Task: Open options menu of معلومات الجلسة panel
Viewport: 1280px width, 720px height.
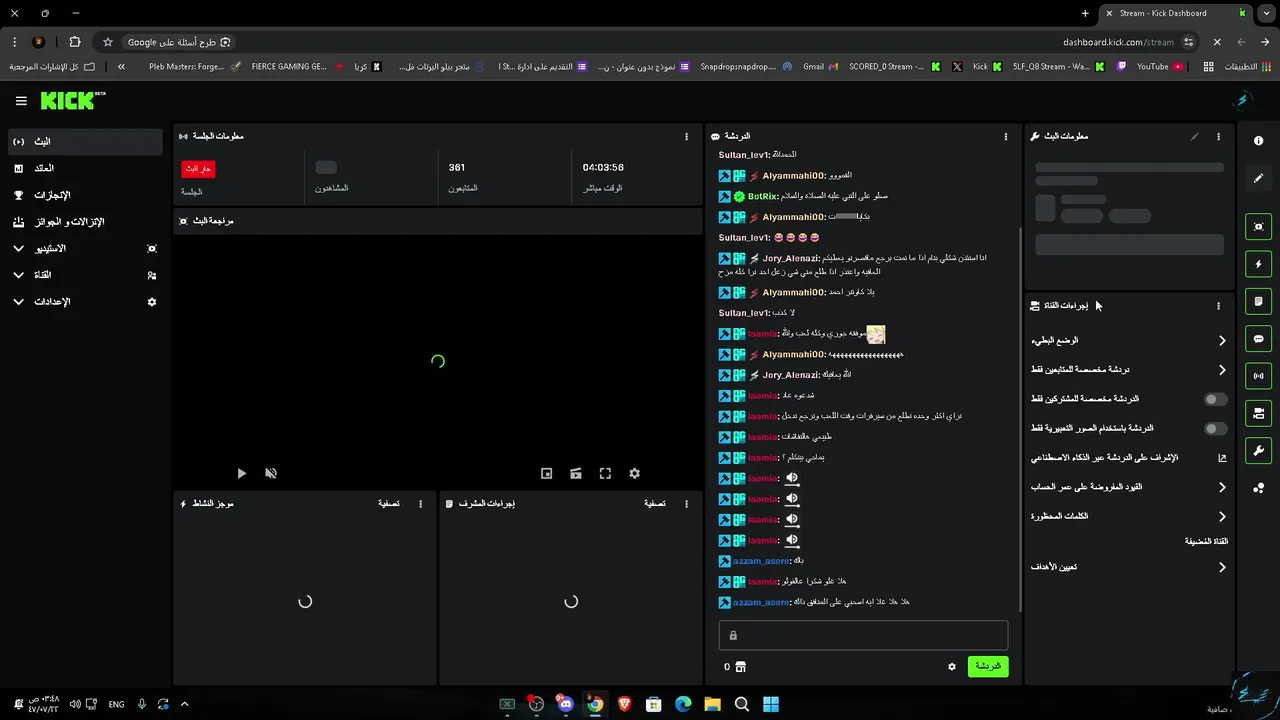Action: (x=686, y=136)
